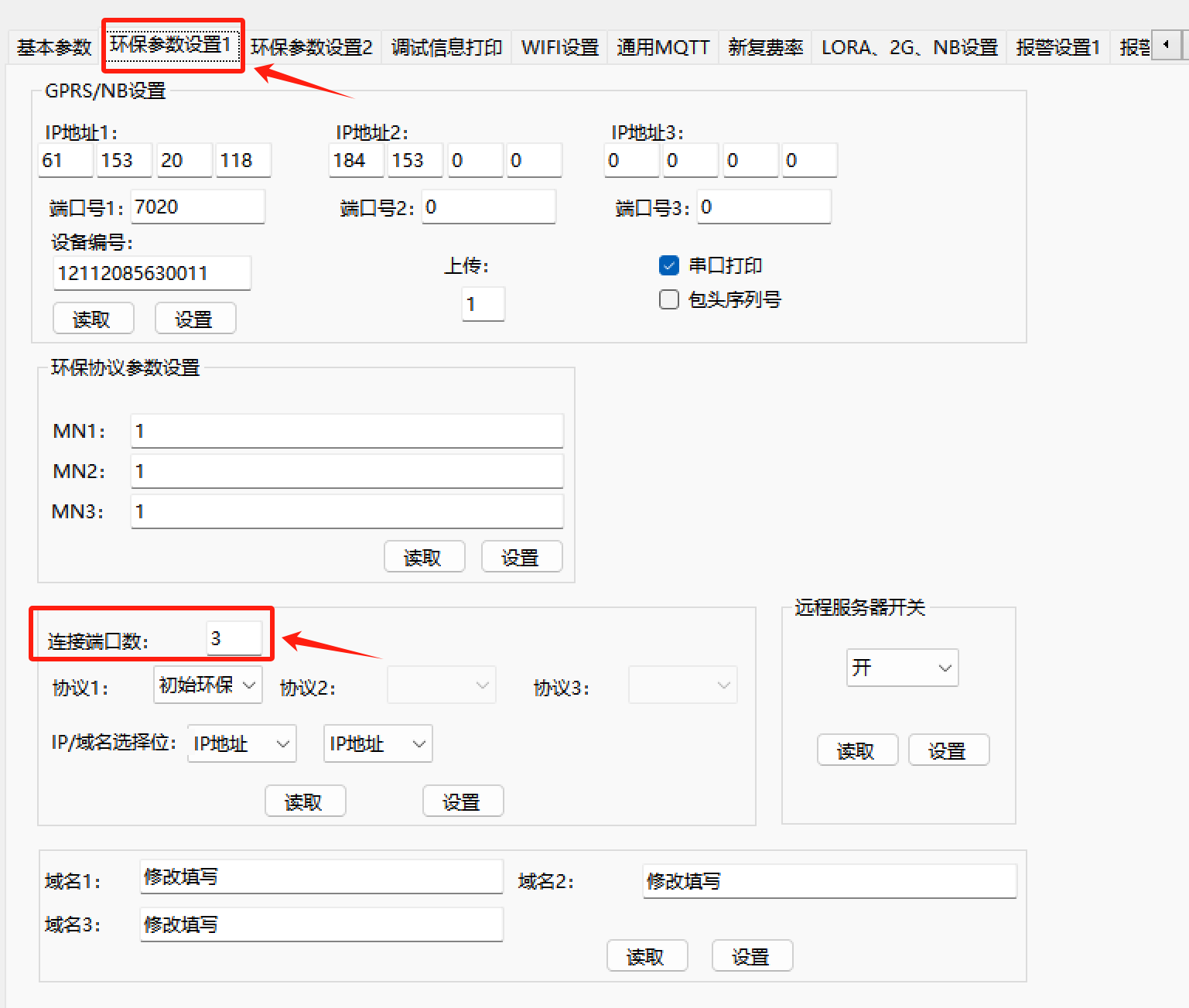1189x1008 pixels.
Task: Open the 协议1 dropdown showing 初始环保
Action: pos(207,685)
